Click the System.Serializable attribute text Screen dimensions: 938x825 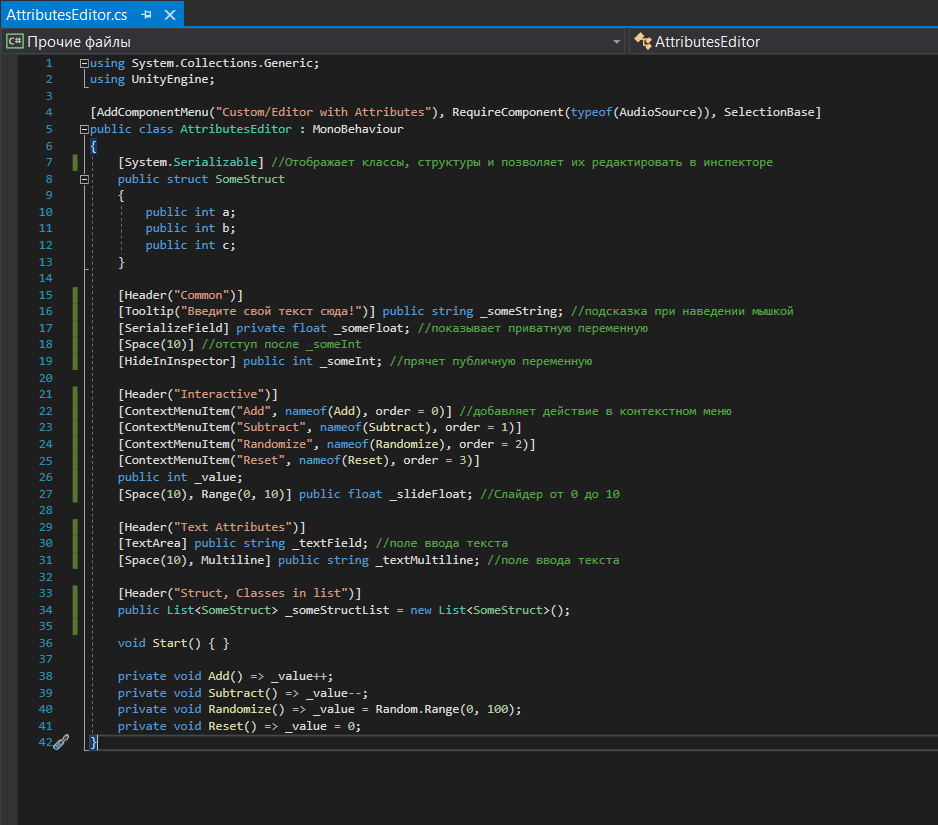(x=191, y=162)
